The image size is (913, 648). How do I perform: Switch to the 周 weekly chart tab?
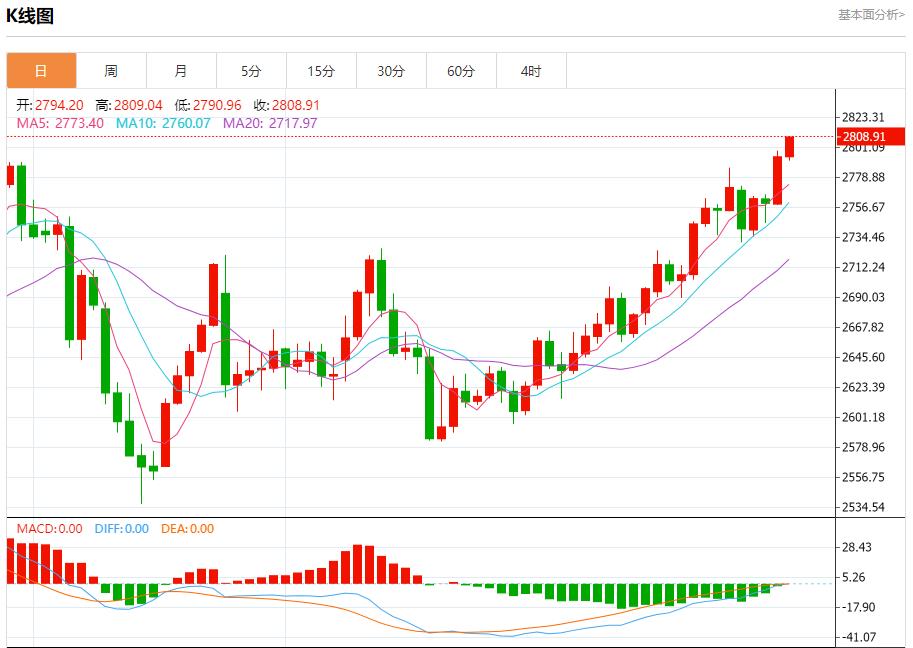[x=111, y=71]
